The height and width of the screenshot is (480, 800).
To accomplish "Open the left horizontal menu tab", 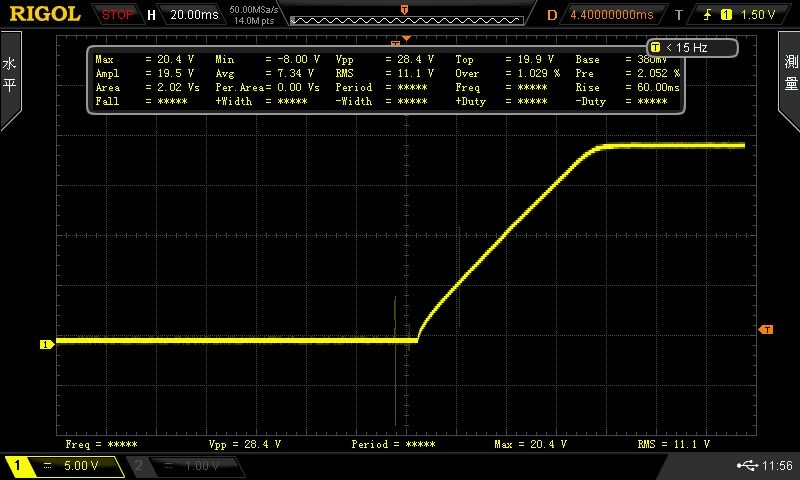I will 10,79.
